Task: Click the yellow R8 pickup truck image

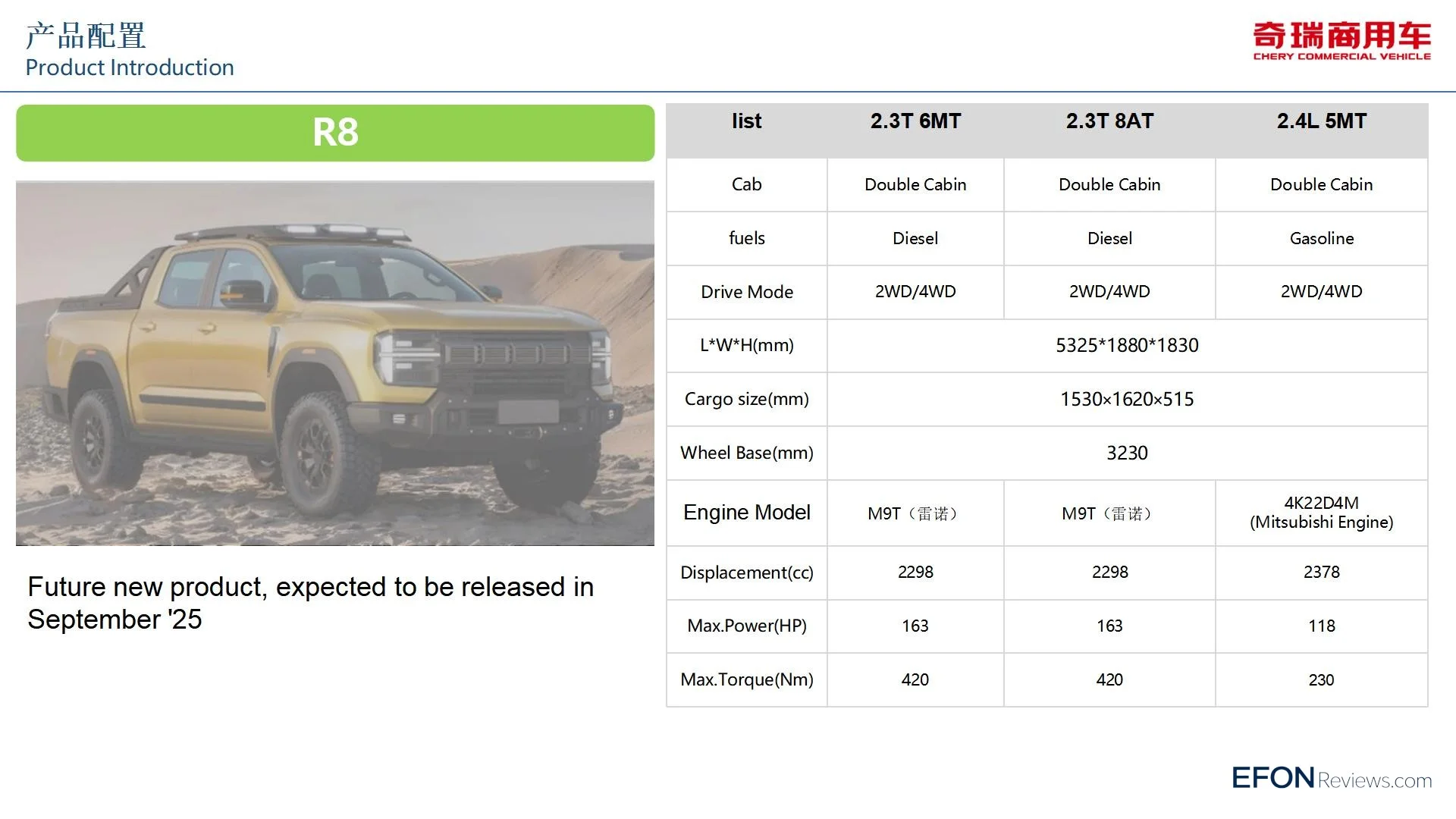Action: (x=335, y=363)
